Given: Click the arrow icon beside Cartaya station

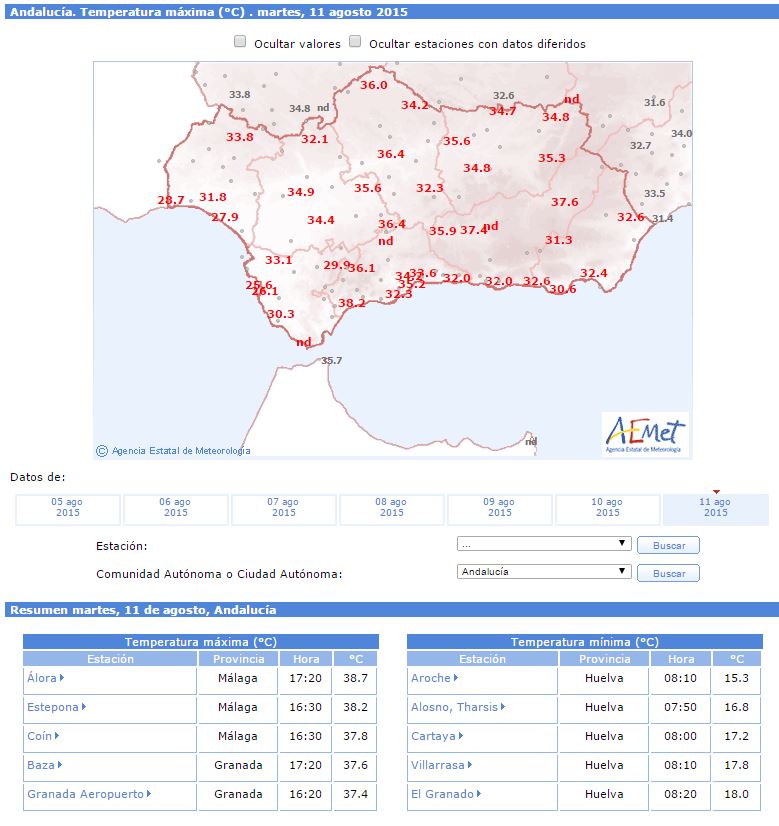Looking at the screenshot, I should click(x=461, y=737).
